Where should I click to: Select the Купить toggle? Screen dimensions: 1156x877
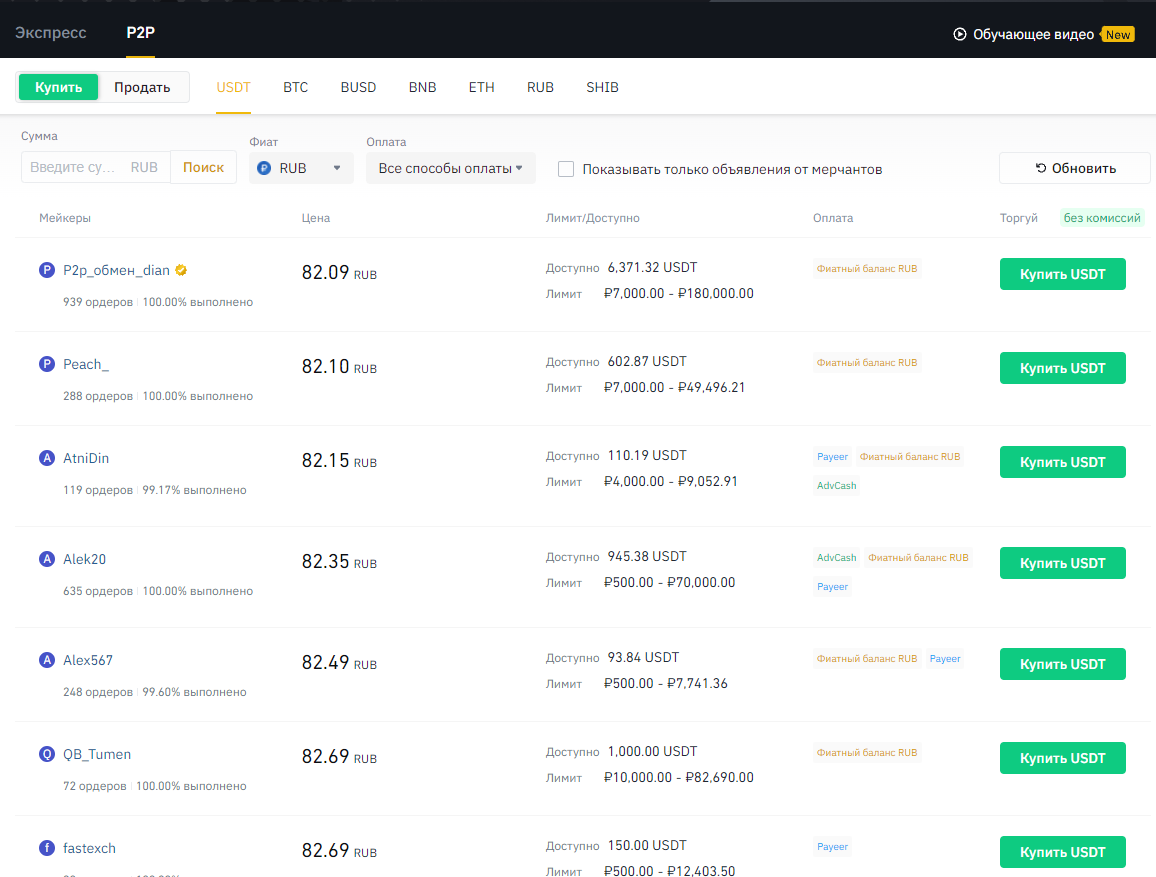point(59,87)
